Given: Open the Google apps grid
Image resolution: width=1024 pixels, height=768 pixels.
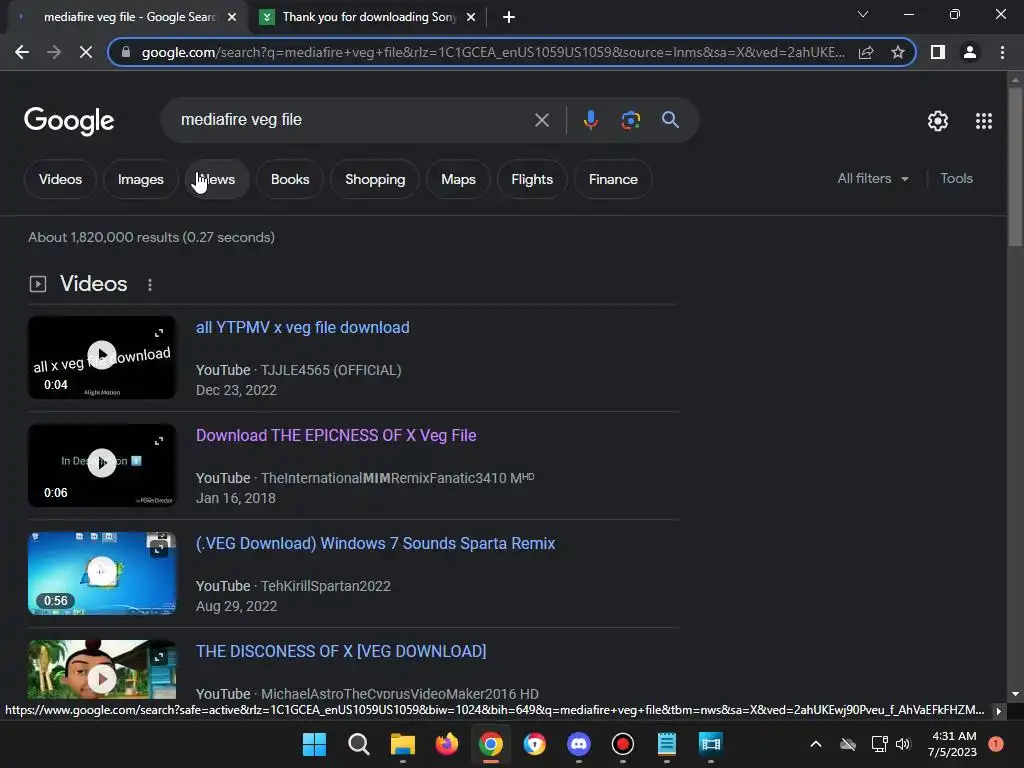Looking at the screenshot, I should [984, 121].
